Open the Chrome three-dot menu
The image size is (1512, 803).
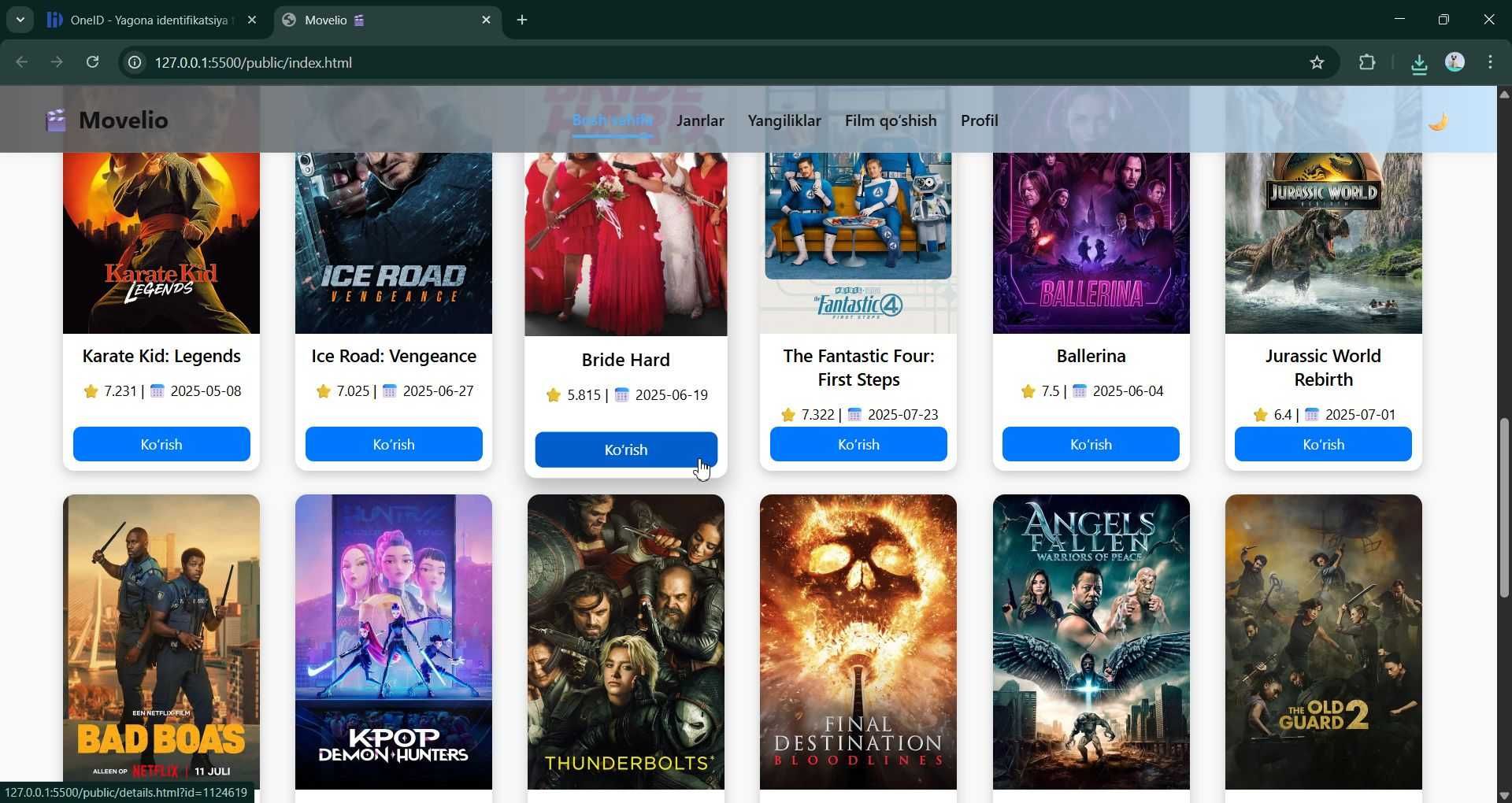(x=1490, y=63)
